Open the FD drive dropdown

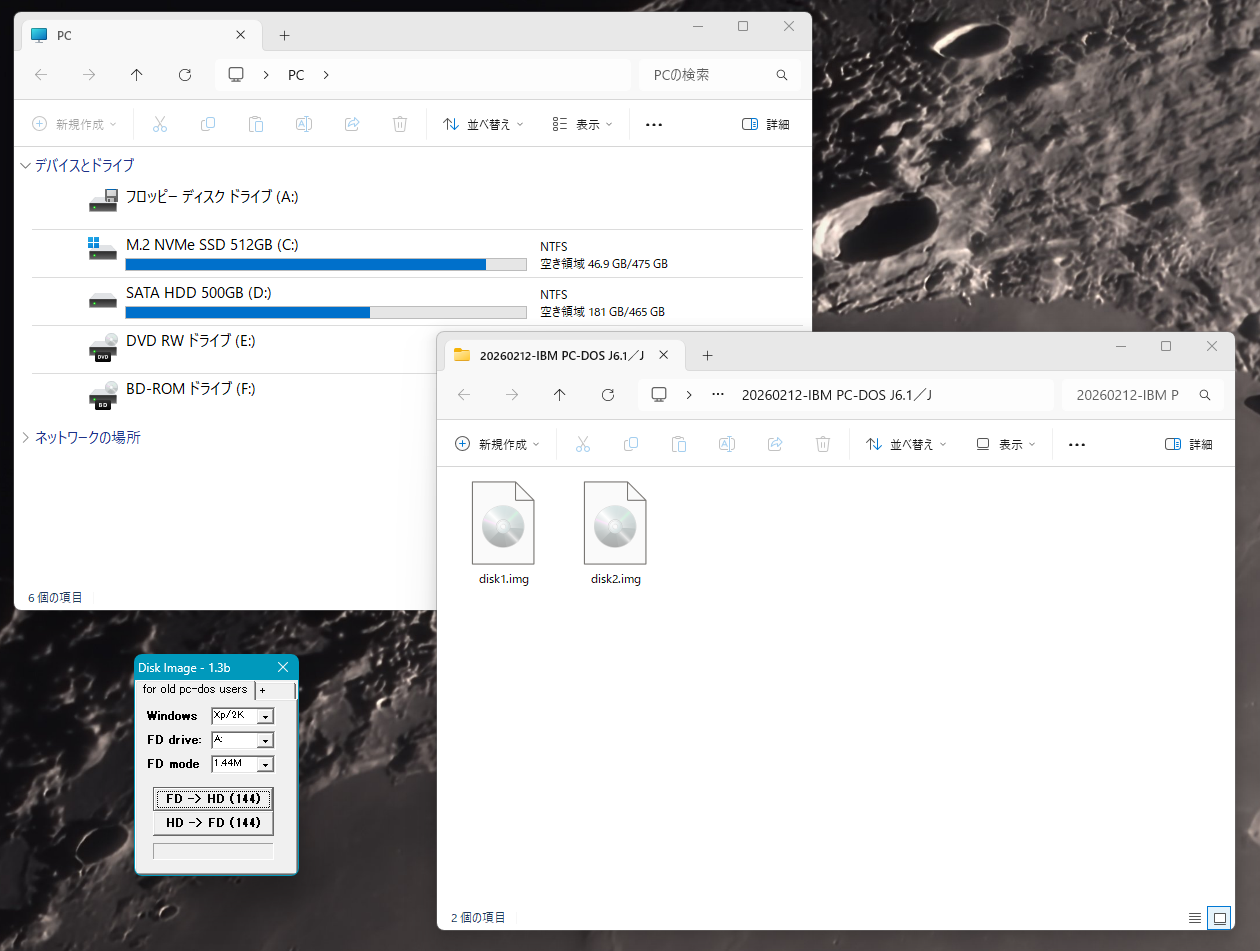[265, 740]
